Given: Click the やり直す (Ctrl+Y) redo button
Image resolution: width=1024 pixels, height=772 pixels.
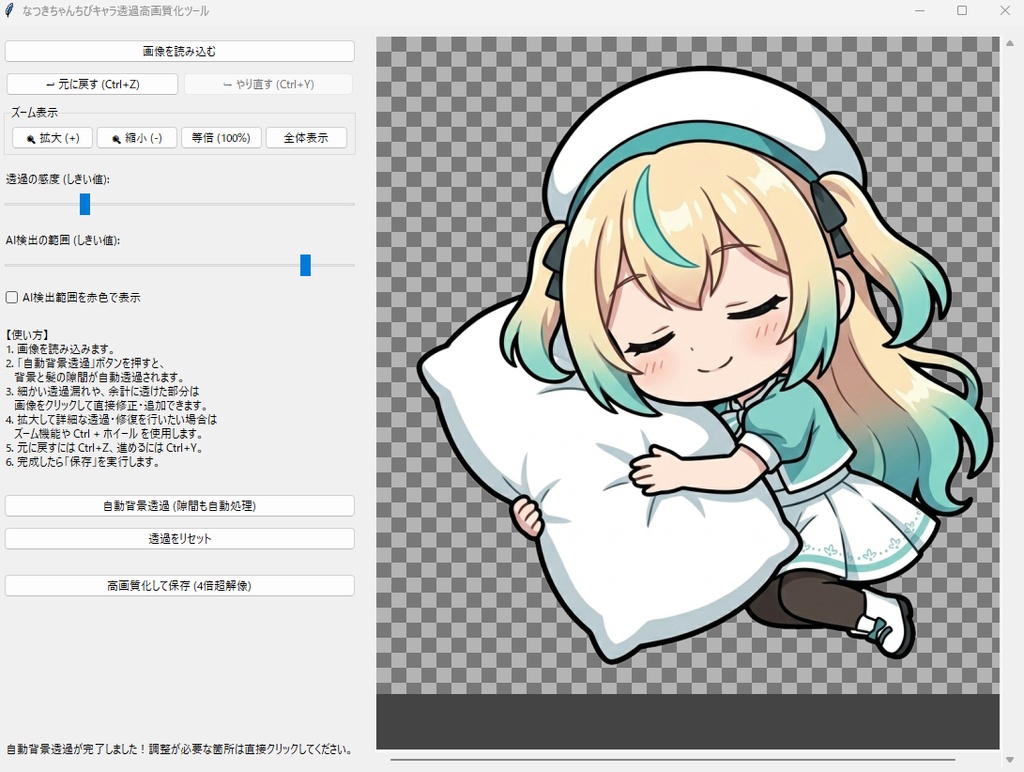Looking at the screenshot, I should (x=268, y=84).
